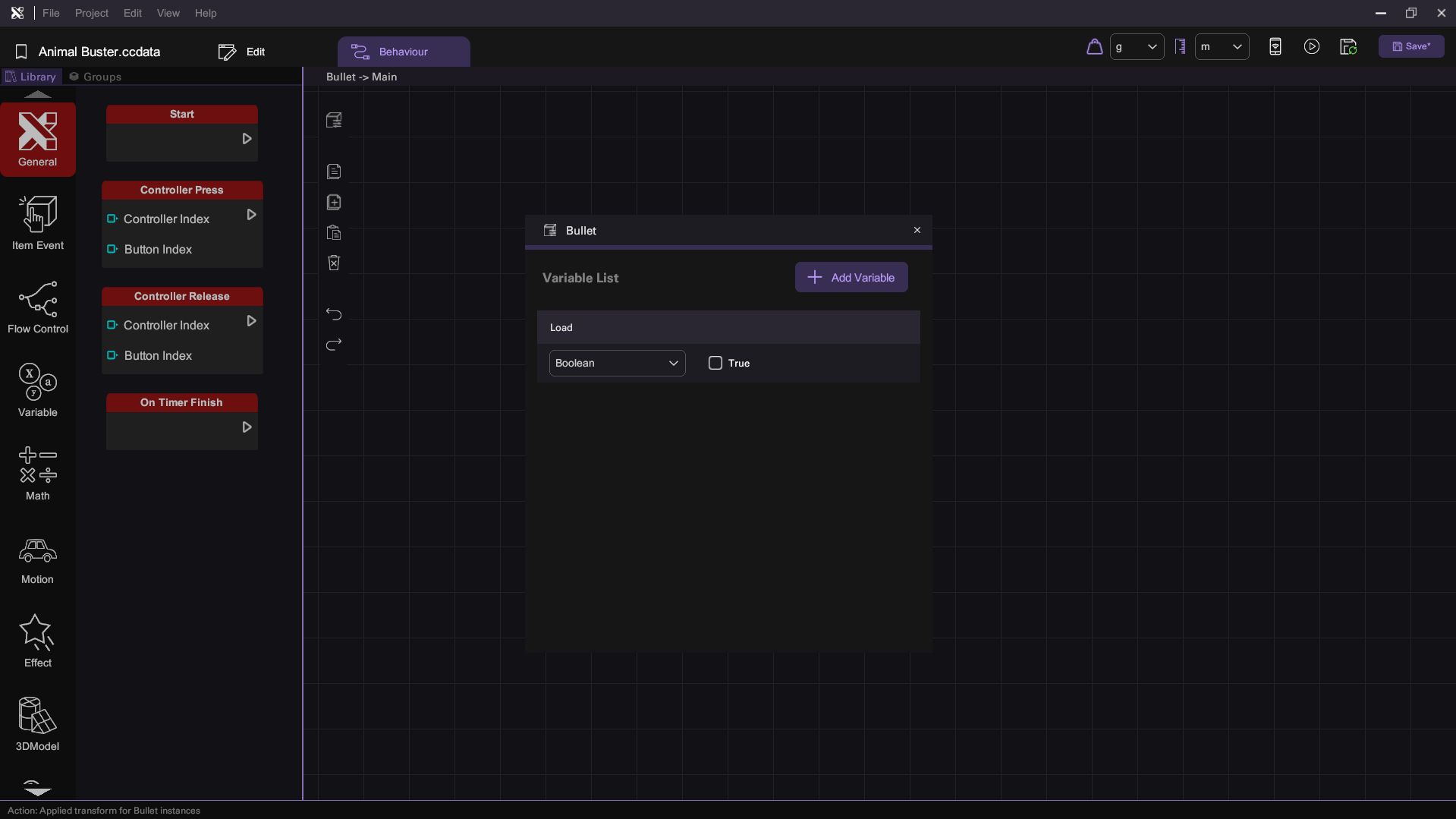
Task: Open the 3DModel node category
Action: (x=38, y=724)
